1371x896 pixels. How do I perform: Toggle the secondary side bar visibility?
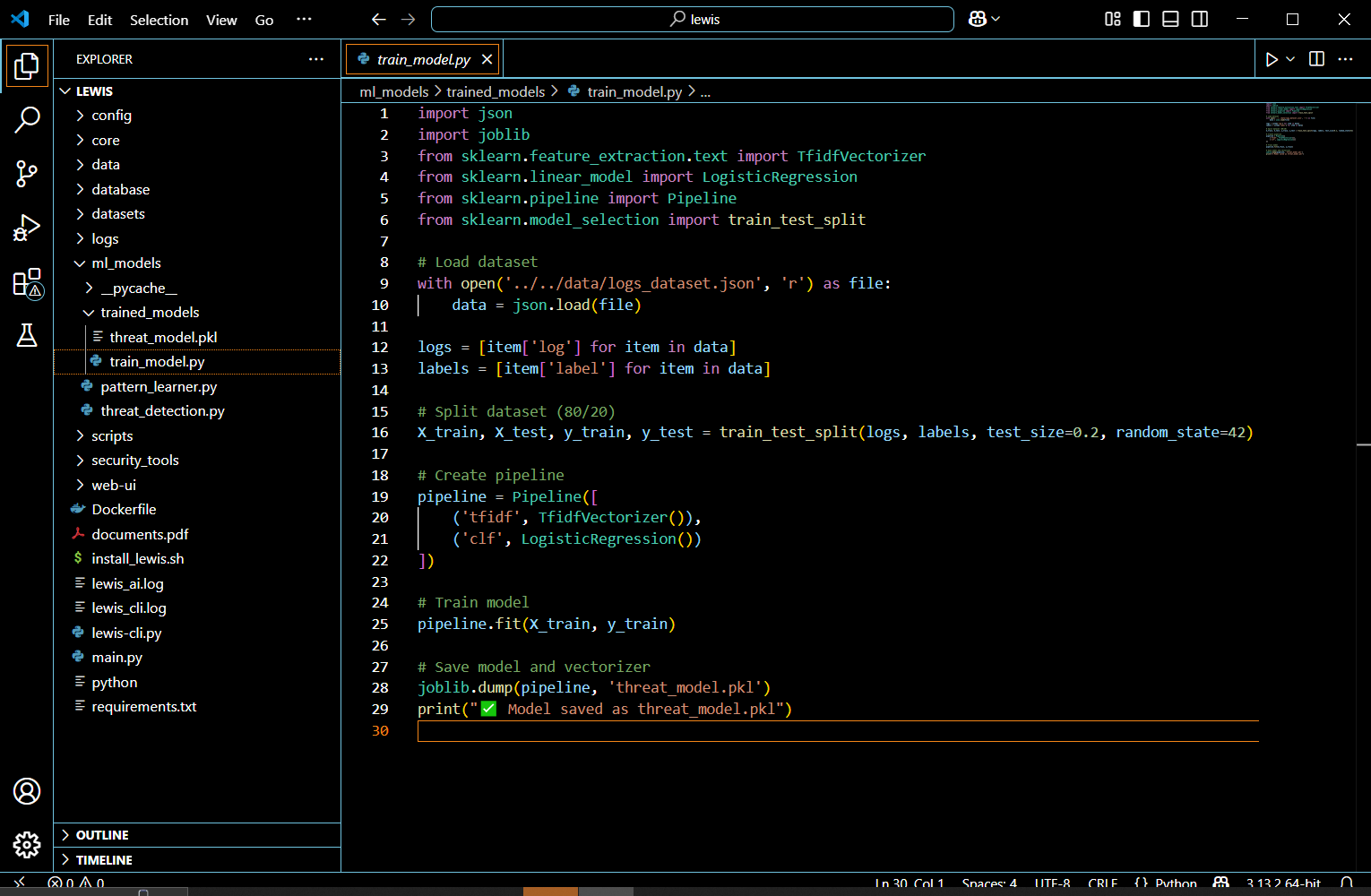tap(1200, 19)
